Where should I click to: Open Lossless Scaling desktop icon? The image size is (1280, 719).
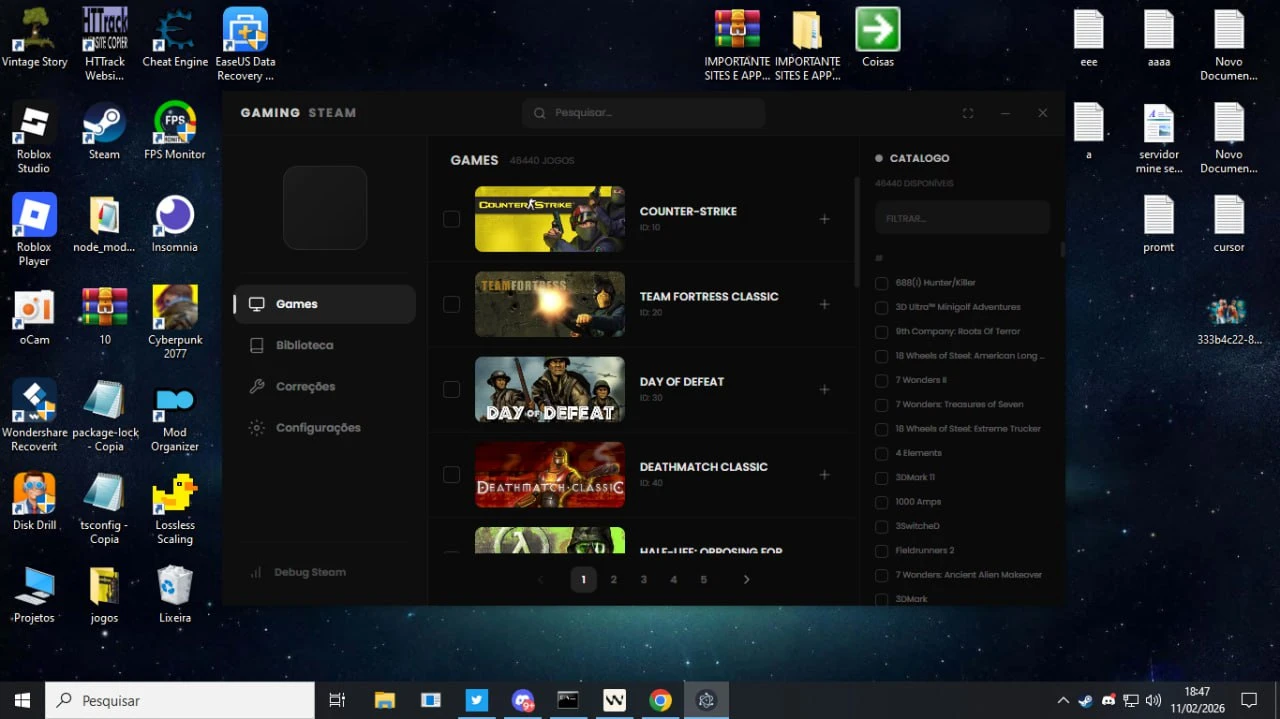pos(175,508)
